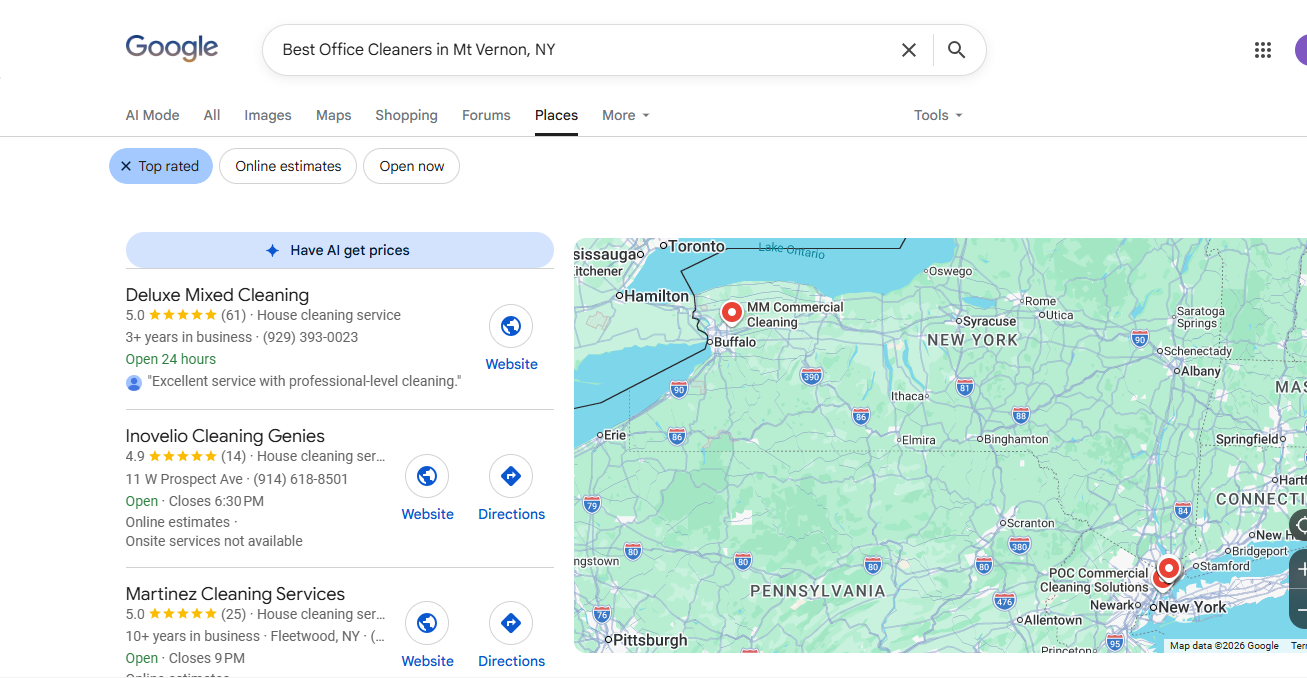Click reviewer avatar beside Excellent service quote
Viewport: 1307px width, 678px height.
point(134,382)
